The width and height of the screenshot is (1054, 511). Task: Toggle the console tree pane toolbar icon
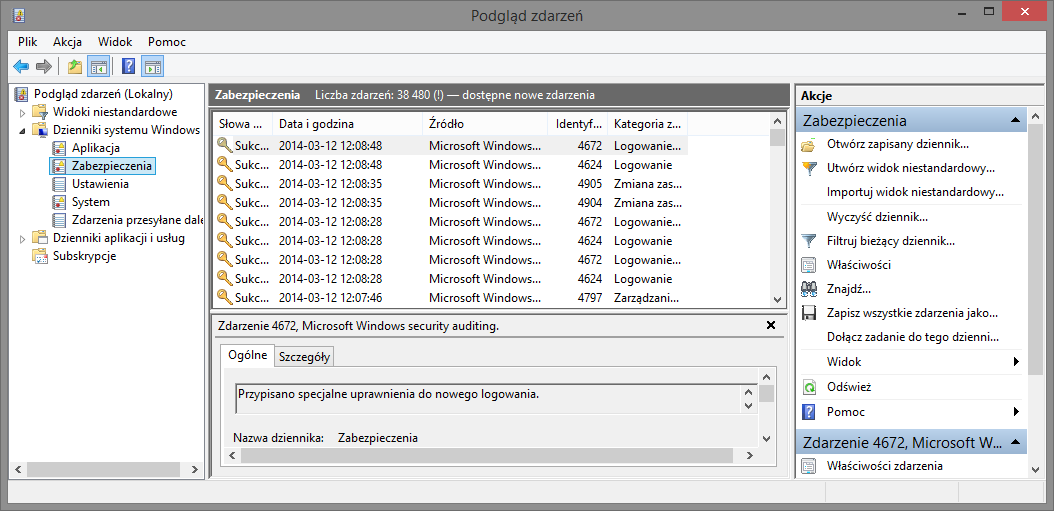pos(99,67)
